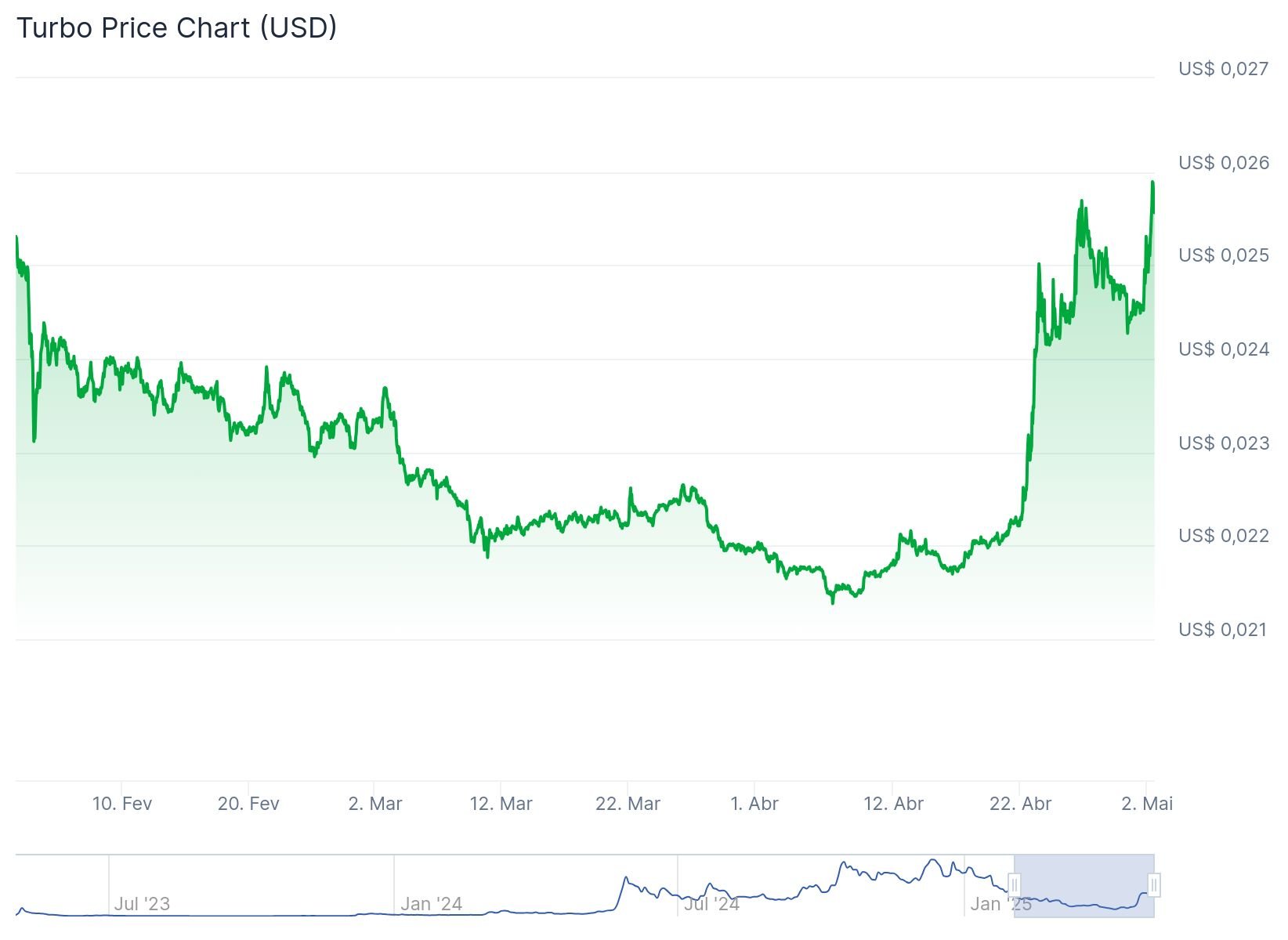Click the Jul '23 navigator label

click(x=142, y=904)
